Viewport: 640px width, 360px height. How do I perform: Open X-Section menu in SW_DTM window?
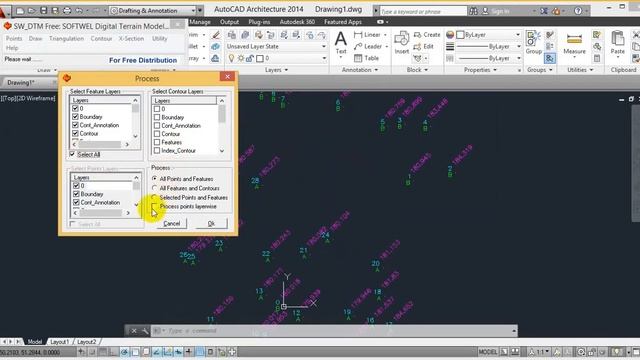(131, 38)
